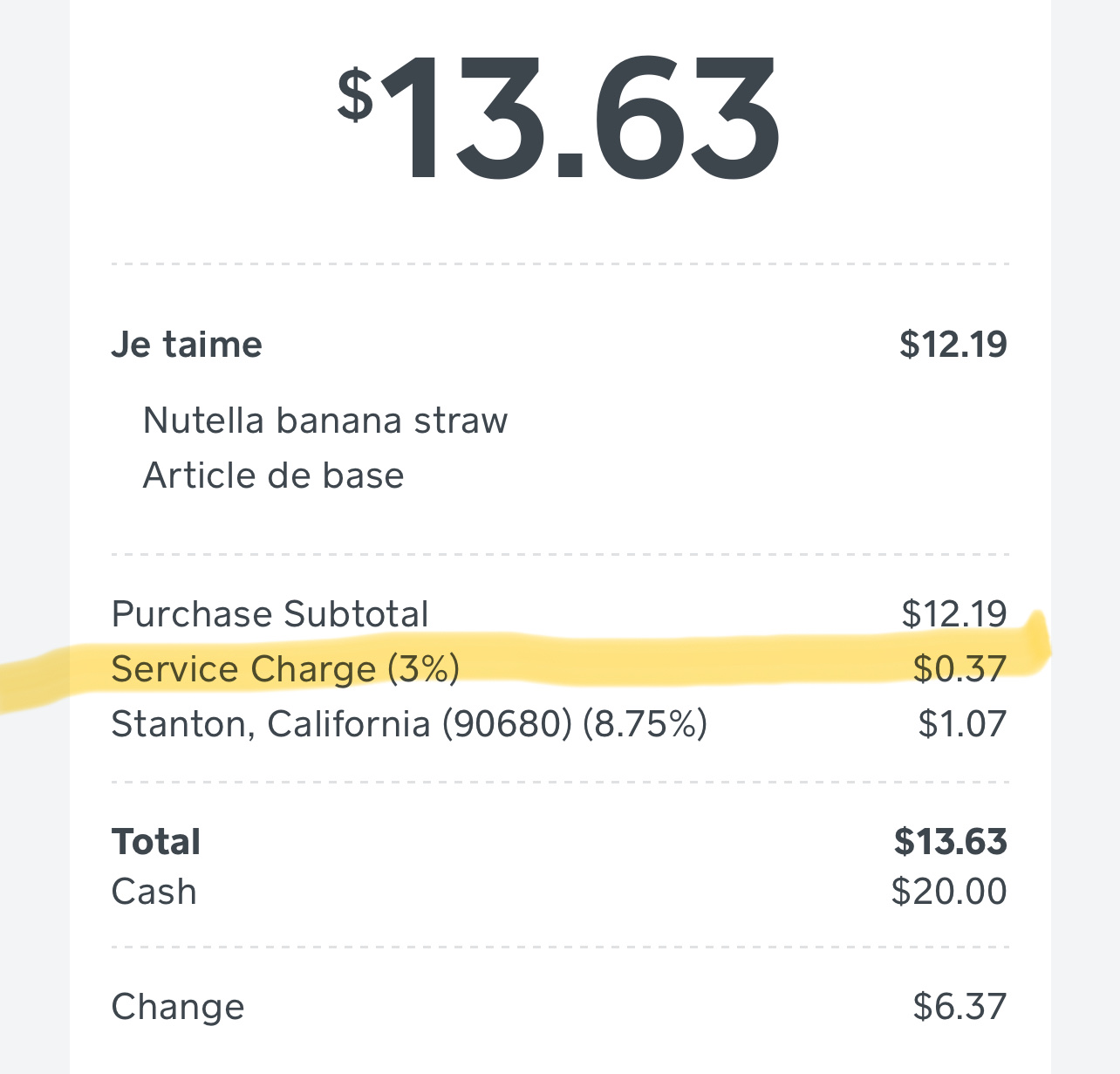
Task: Click the Article de base line
Action: pos(273,476)
